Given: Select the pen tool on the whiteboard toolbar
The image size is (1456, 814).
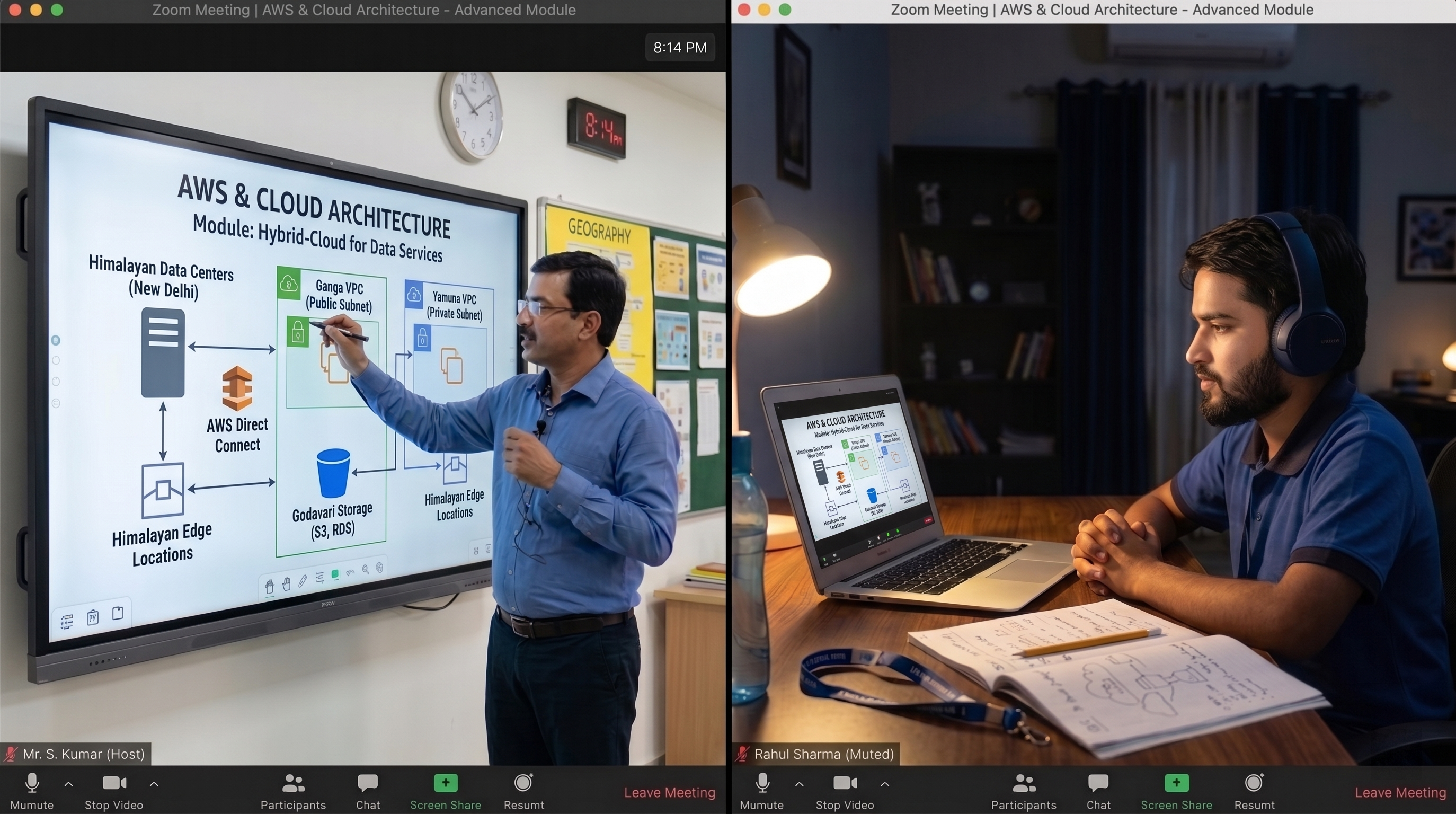Looking at the screenshot, I should point(304,582).
